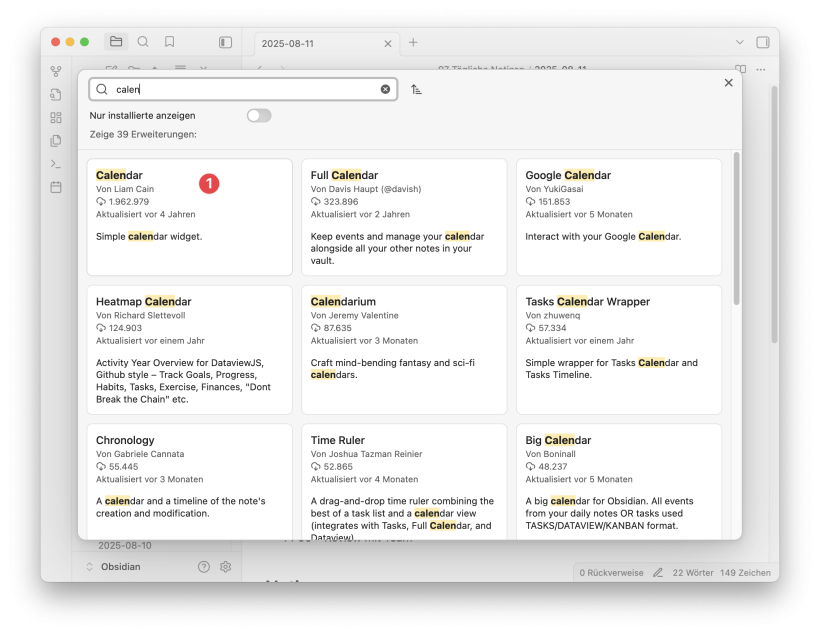The width and height of the screenshot is (820, 635).
Task: Click the Von Gabriele Cannata author text
Action: 140,454
